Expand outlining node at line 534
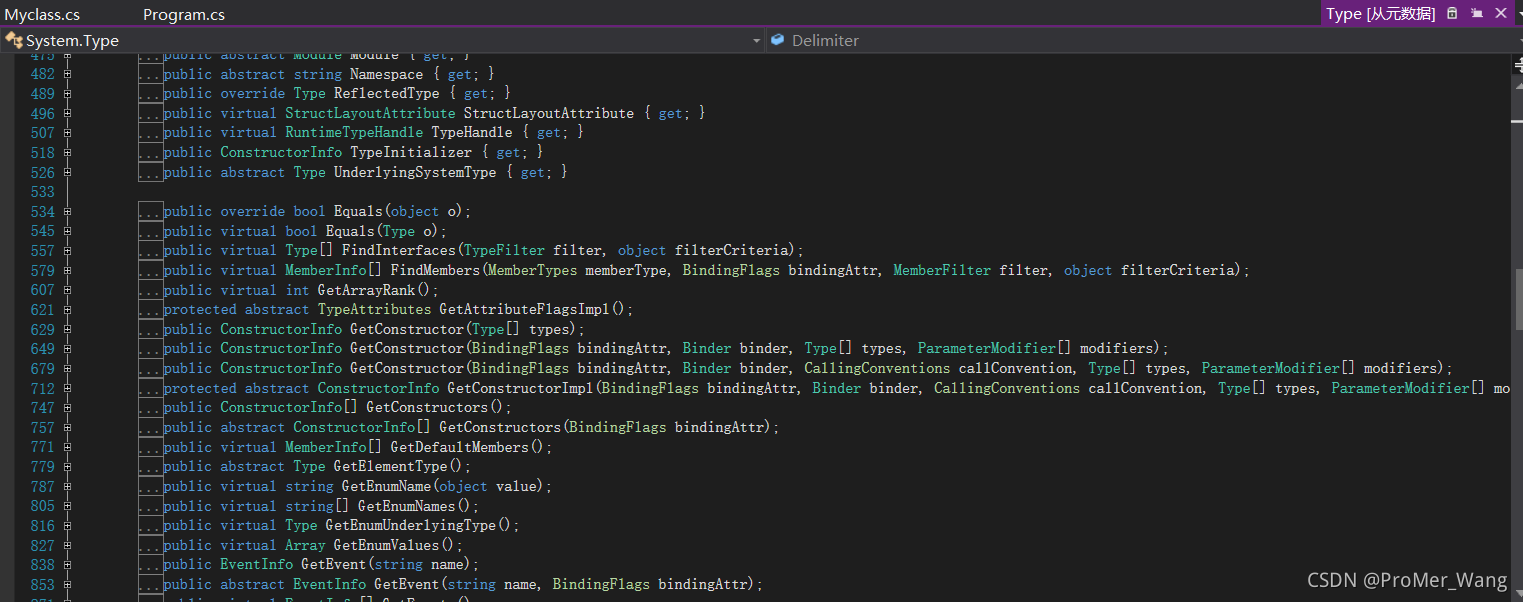 tap(67, 211)
